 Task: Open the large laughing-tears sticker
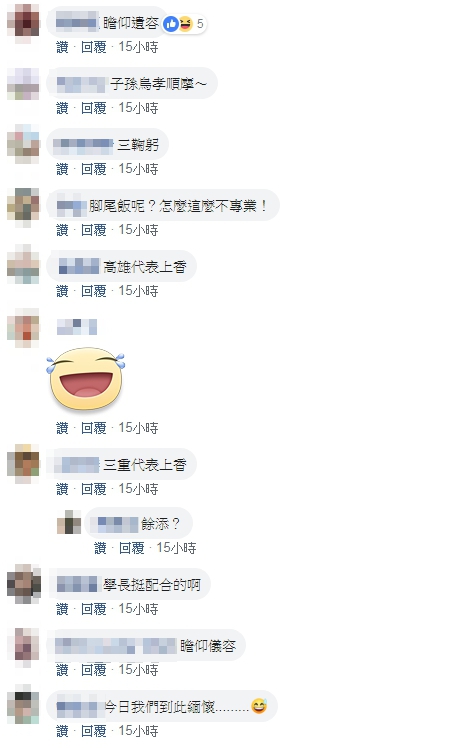tap(86, 379)
